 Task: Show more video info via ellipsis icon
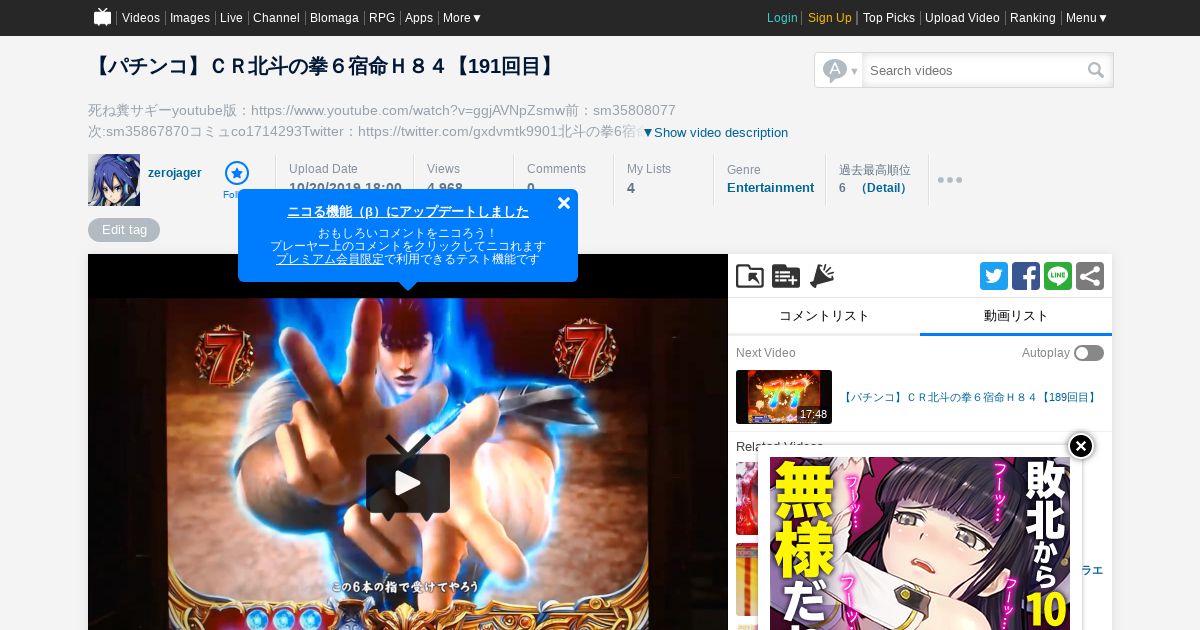point(950,180)
